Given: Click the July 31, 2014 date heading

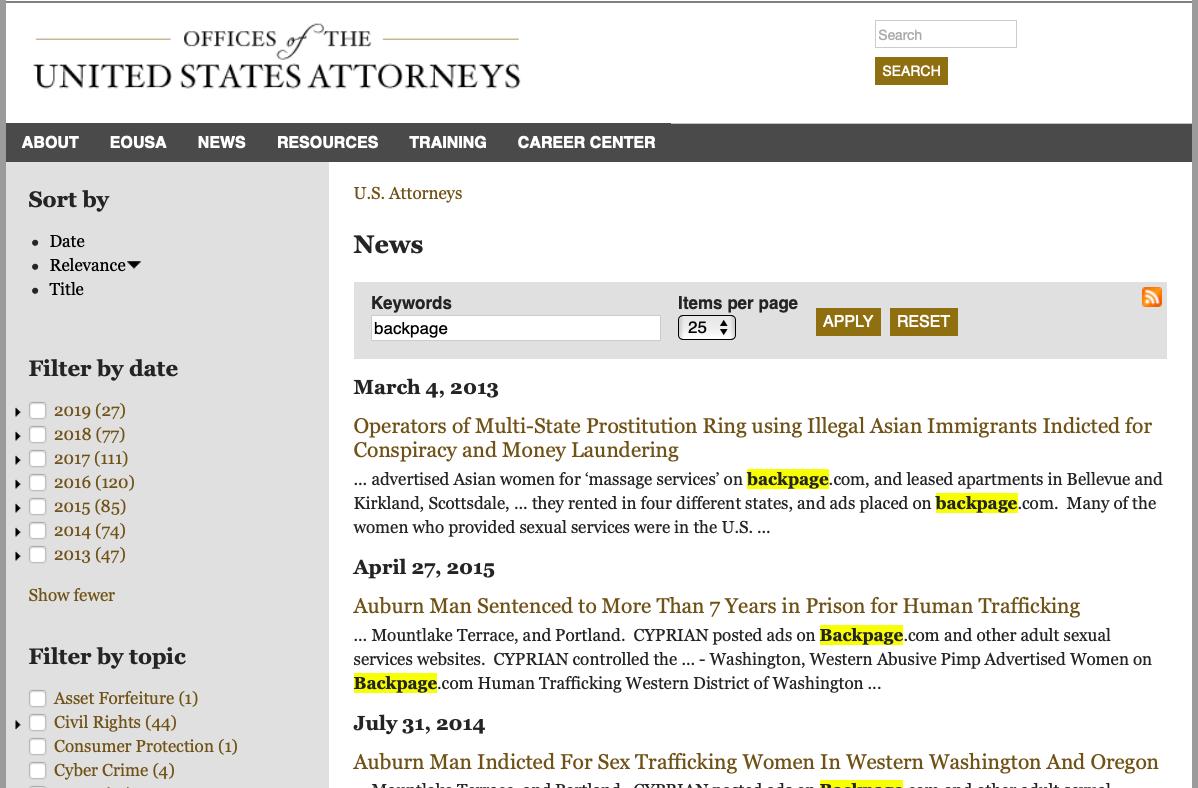Looking at the screenshot, I should [x=419, y=724].
